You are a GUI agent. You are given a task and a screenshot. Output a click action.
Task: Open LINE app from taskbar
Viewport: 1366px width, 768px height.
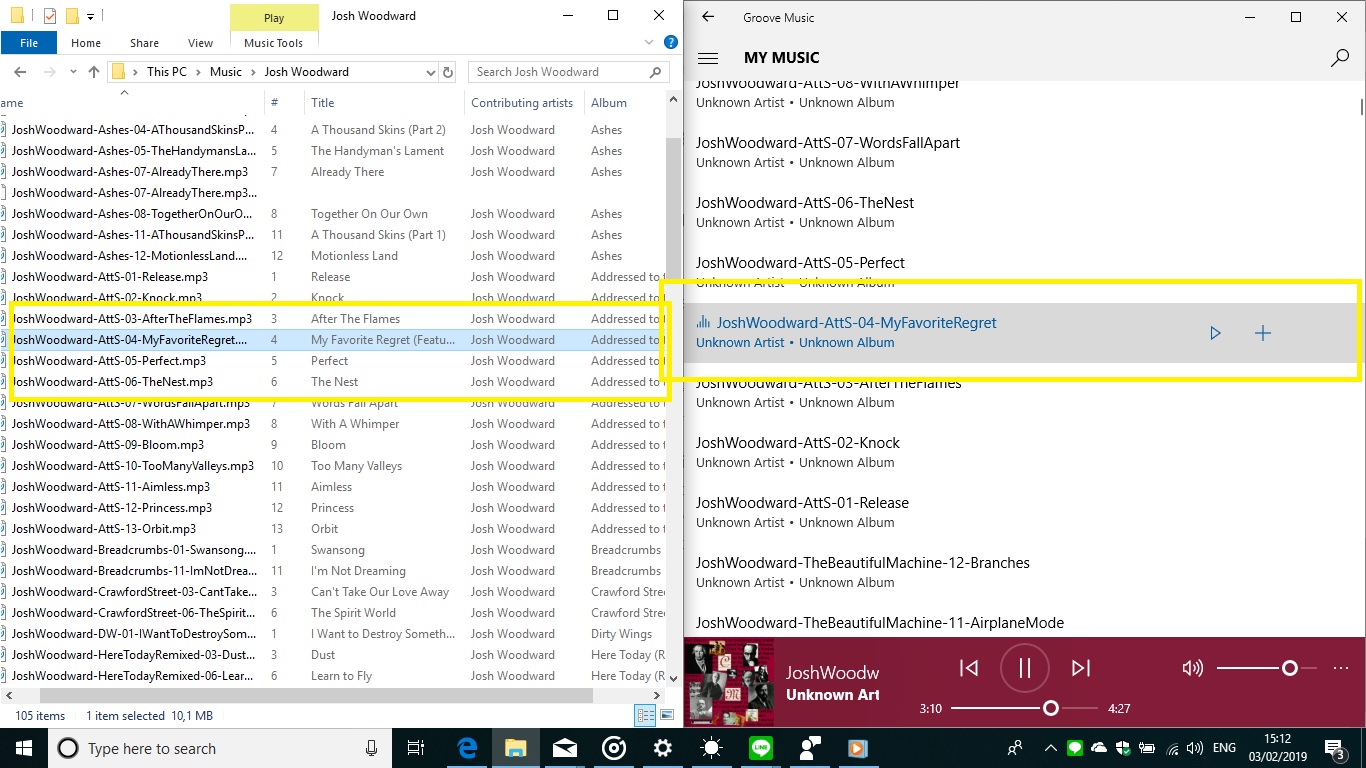(x=760, y=748)
